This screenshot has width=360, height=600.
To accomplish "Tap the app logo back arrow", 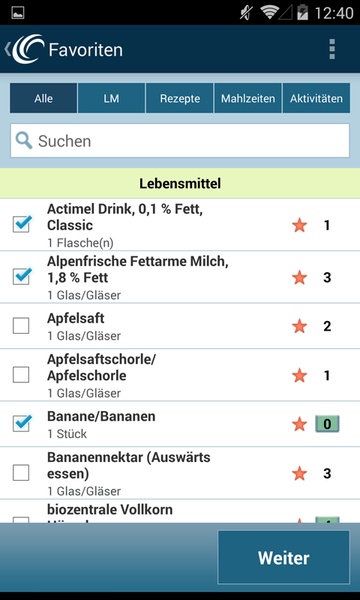I will [24, 49].
